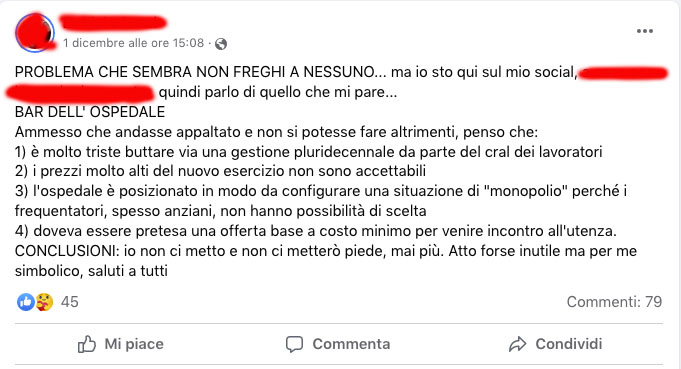Image resolution: width=681 pixels, height=369 pixels.
Task: Click the care hug reaction emoji
Action: point(44,302)
